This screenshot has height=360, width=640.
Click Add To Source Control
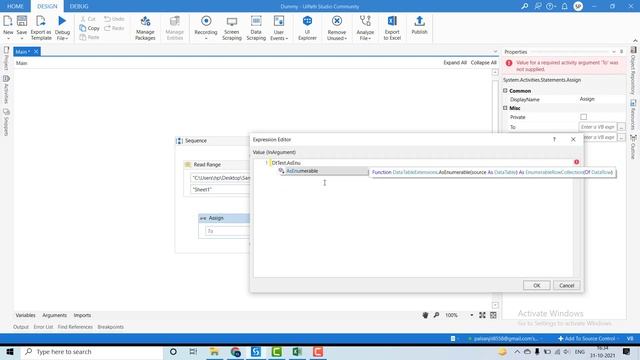click(587, 338)
